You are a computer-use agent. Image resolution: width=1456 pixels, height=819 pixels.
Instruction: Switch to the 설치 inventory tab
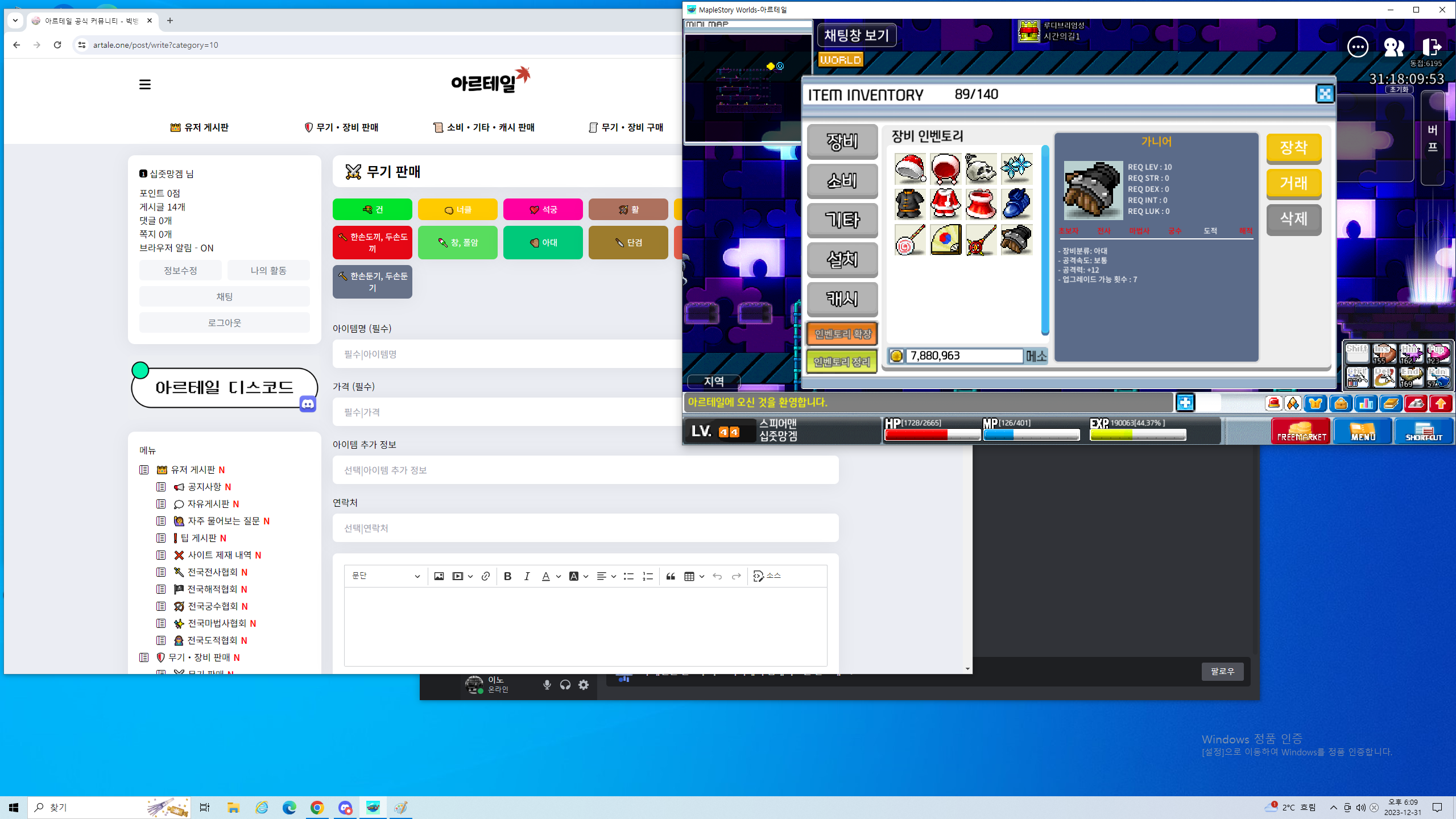coord(842,259)
